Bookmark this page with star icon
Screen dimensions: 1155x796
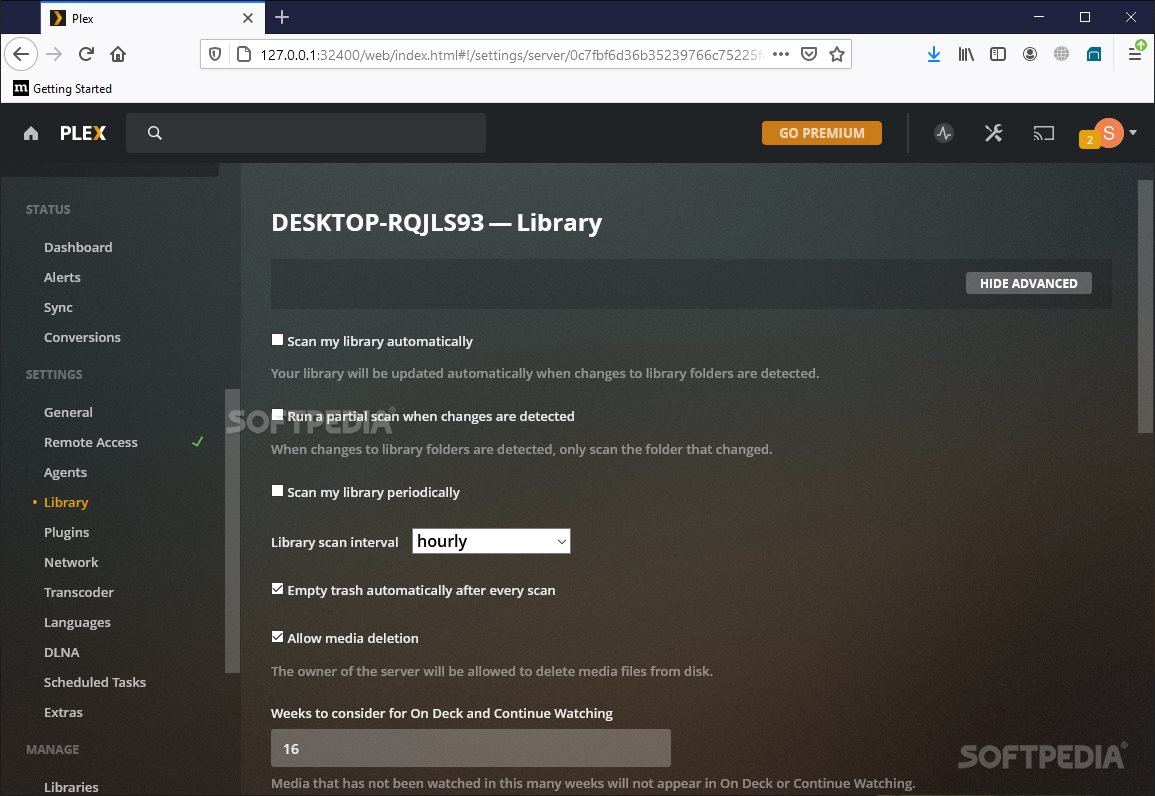tap(837, 54)
